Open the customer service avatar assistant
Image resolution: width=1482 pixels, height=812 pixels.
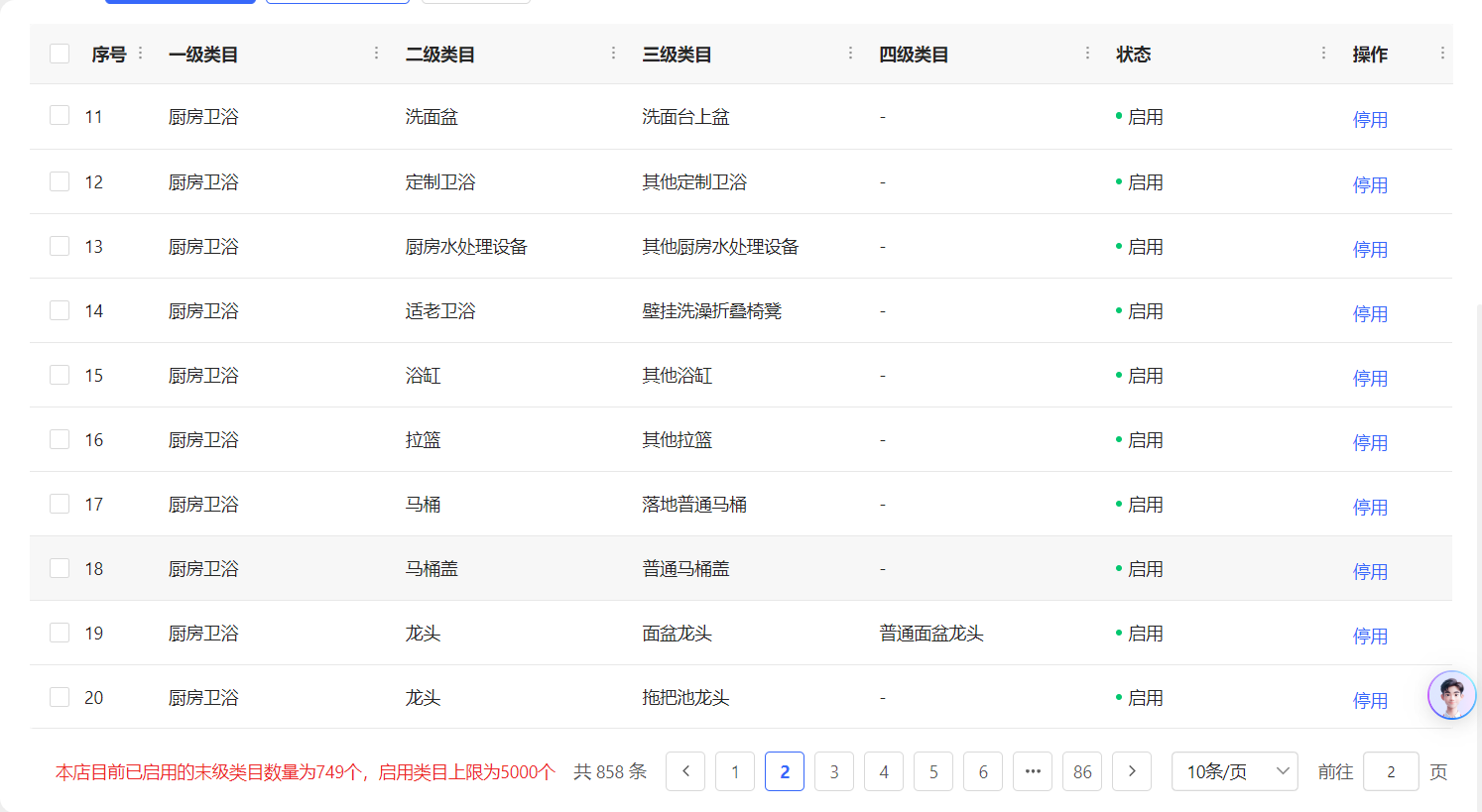pyautogui.click(x=1451, y=695)
